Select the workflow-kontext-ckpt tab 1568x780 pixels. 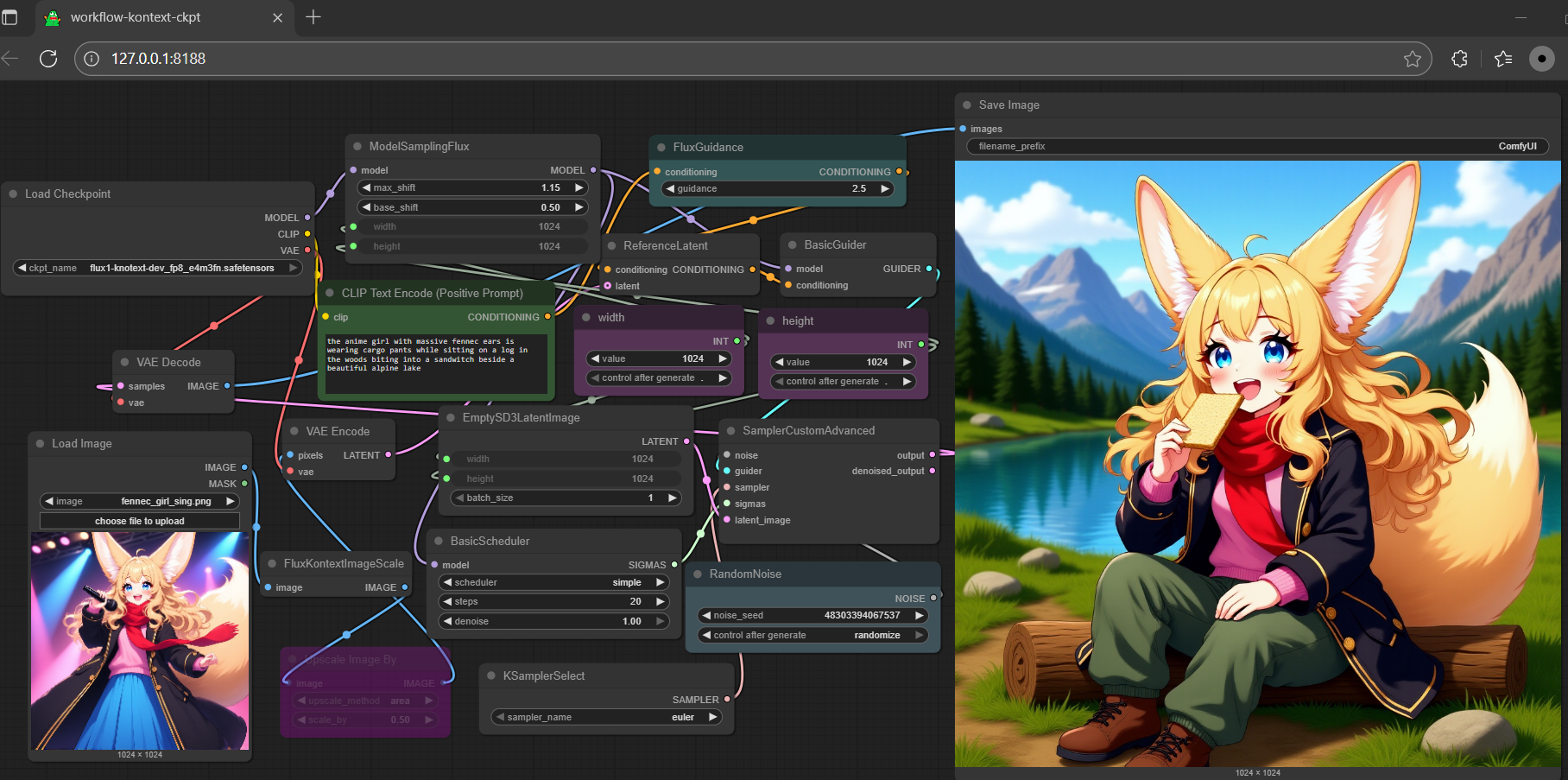[164, 17]
